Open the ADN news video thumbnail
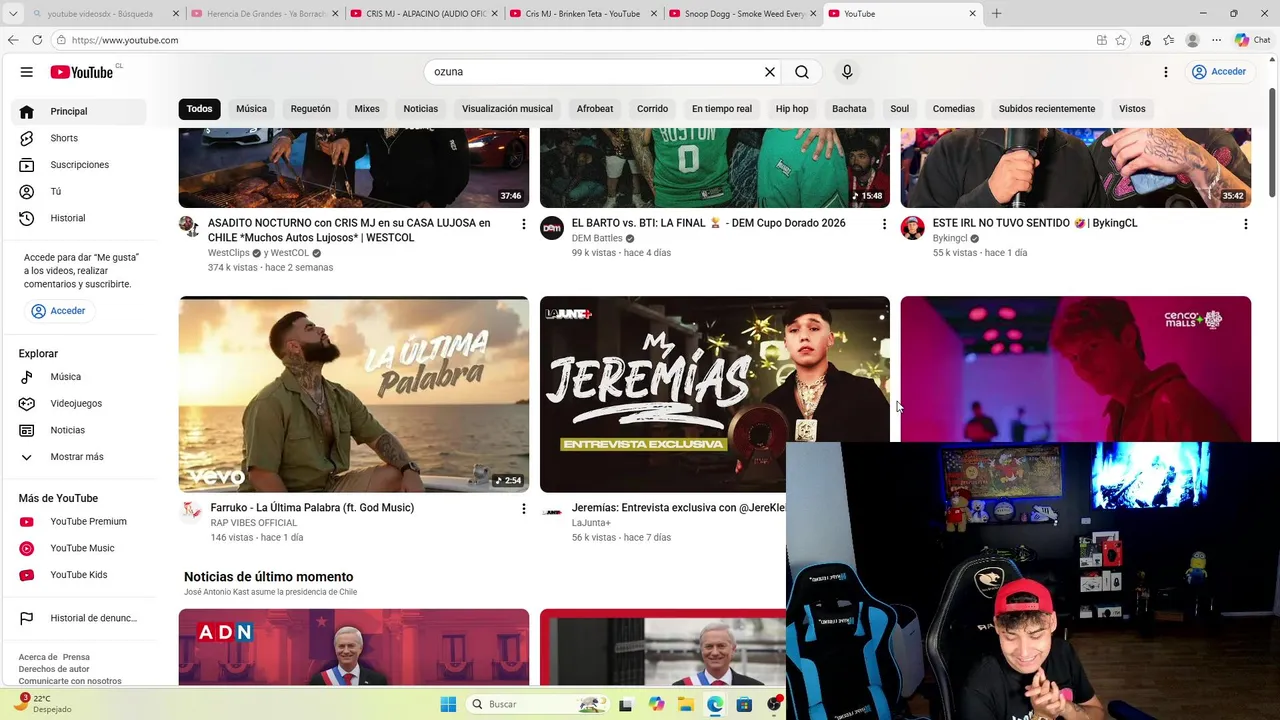 click(x=354, y=647)
